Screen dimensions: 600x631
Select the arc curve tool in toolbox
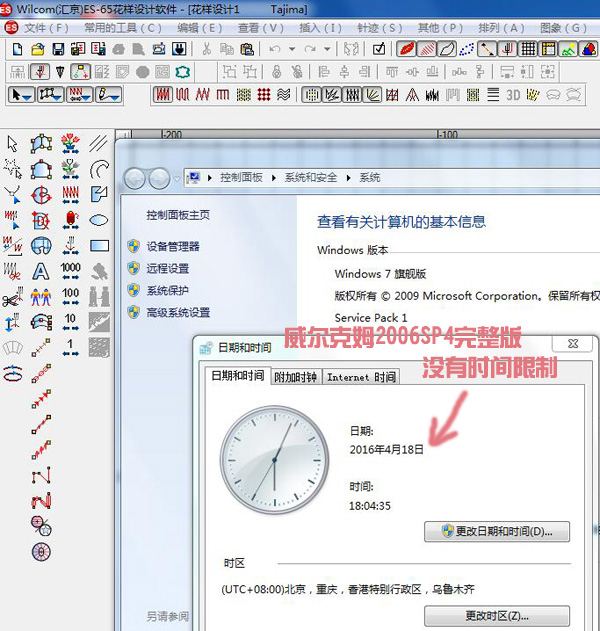click(99, 169)
